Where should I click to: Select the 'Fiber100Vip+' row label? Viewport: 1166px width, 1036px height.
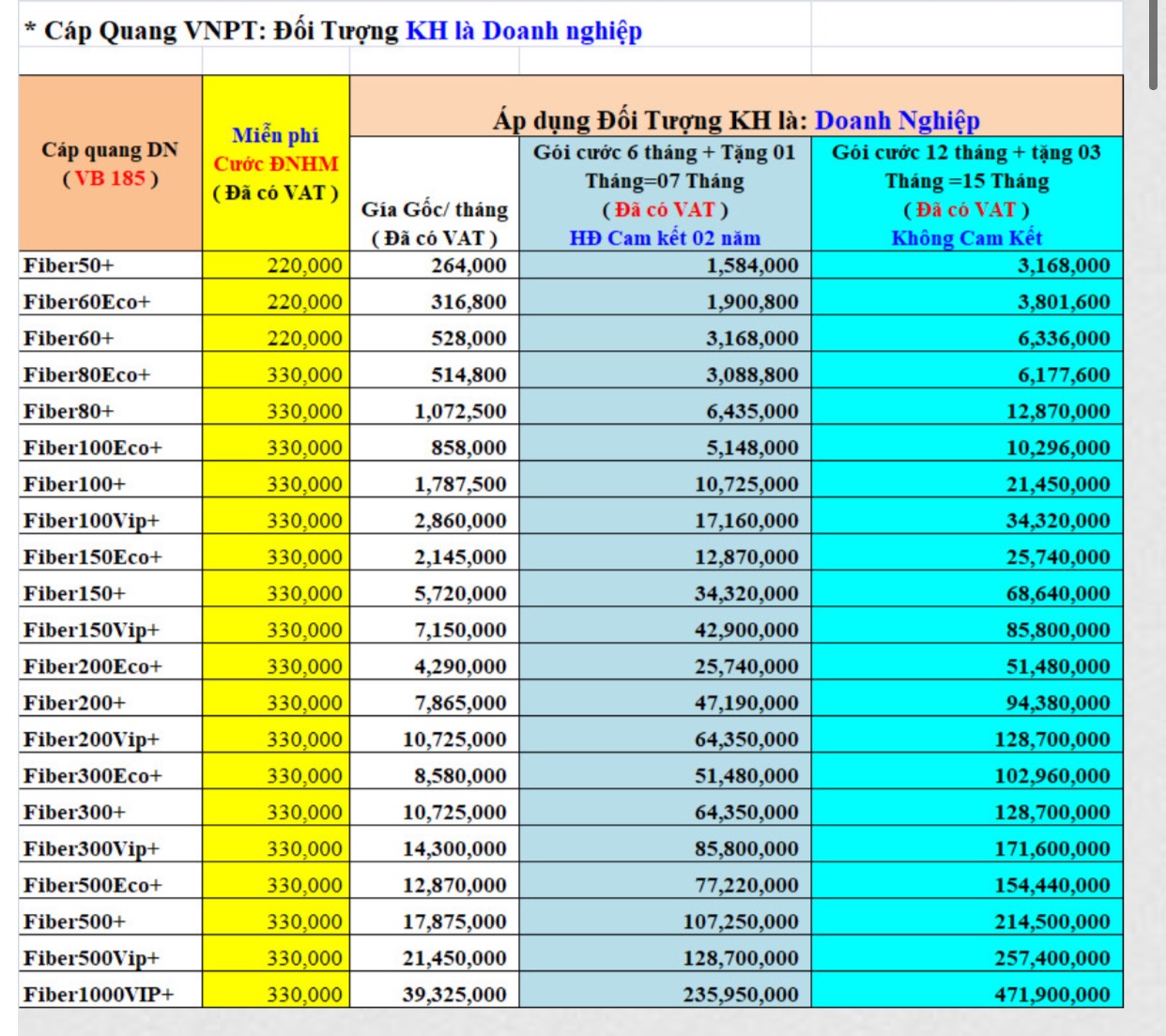pyautogui.click(x=91, y=521)
